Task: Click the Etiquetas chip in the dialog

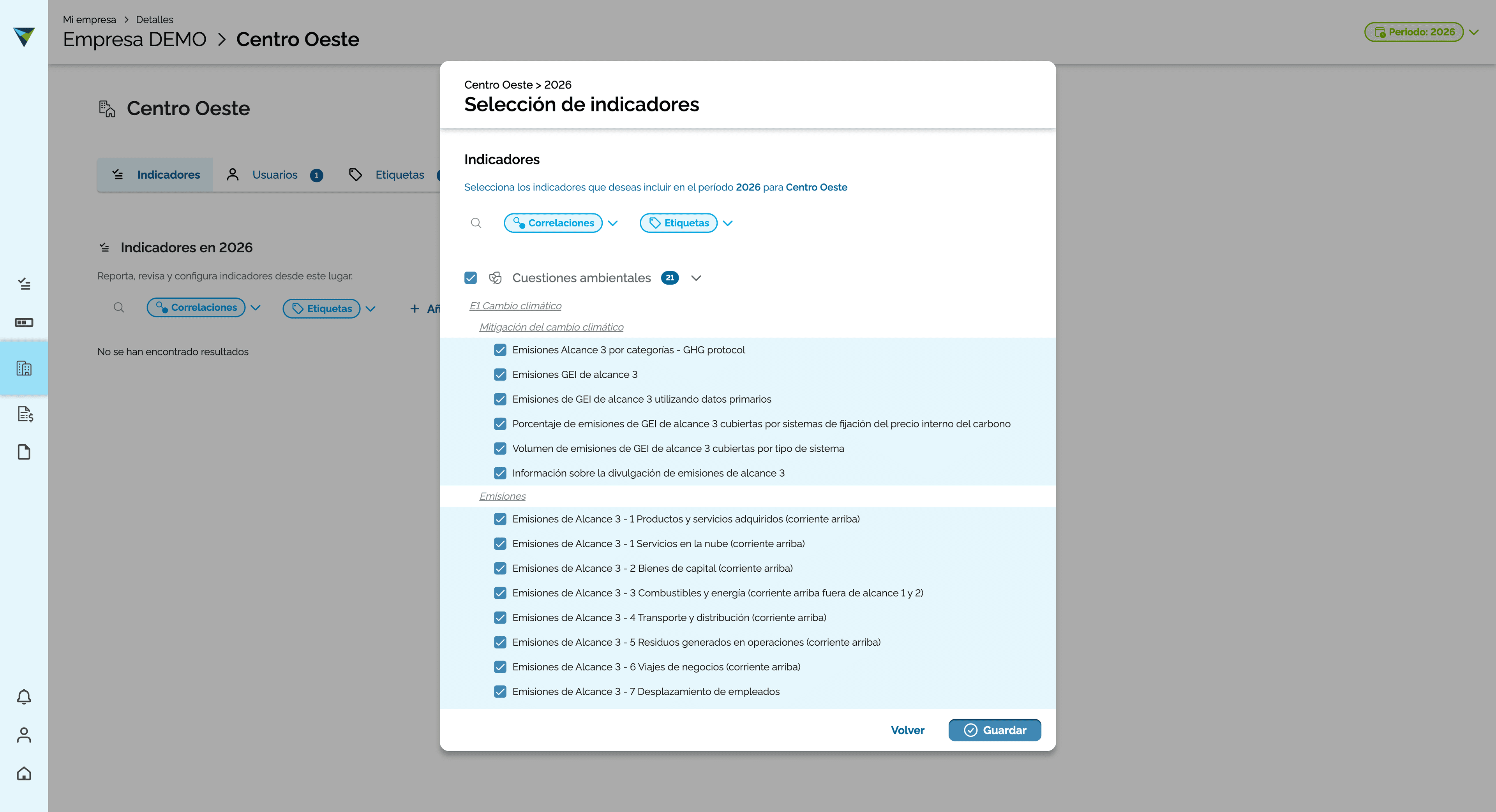Action: 678,223
